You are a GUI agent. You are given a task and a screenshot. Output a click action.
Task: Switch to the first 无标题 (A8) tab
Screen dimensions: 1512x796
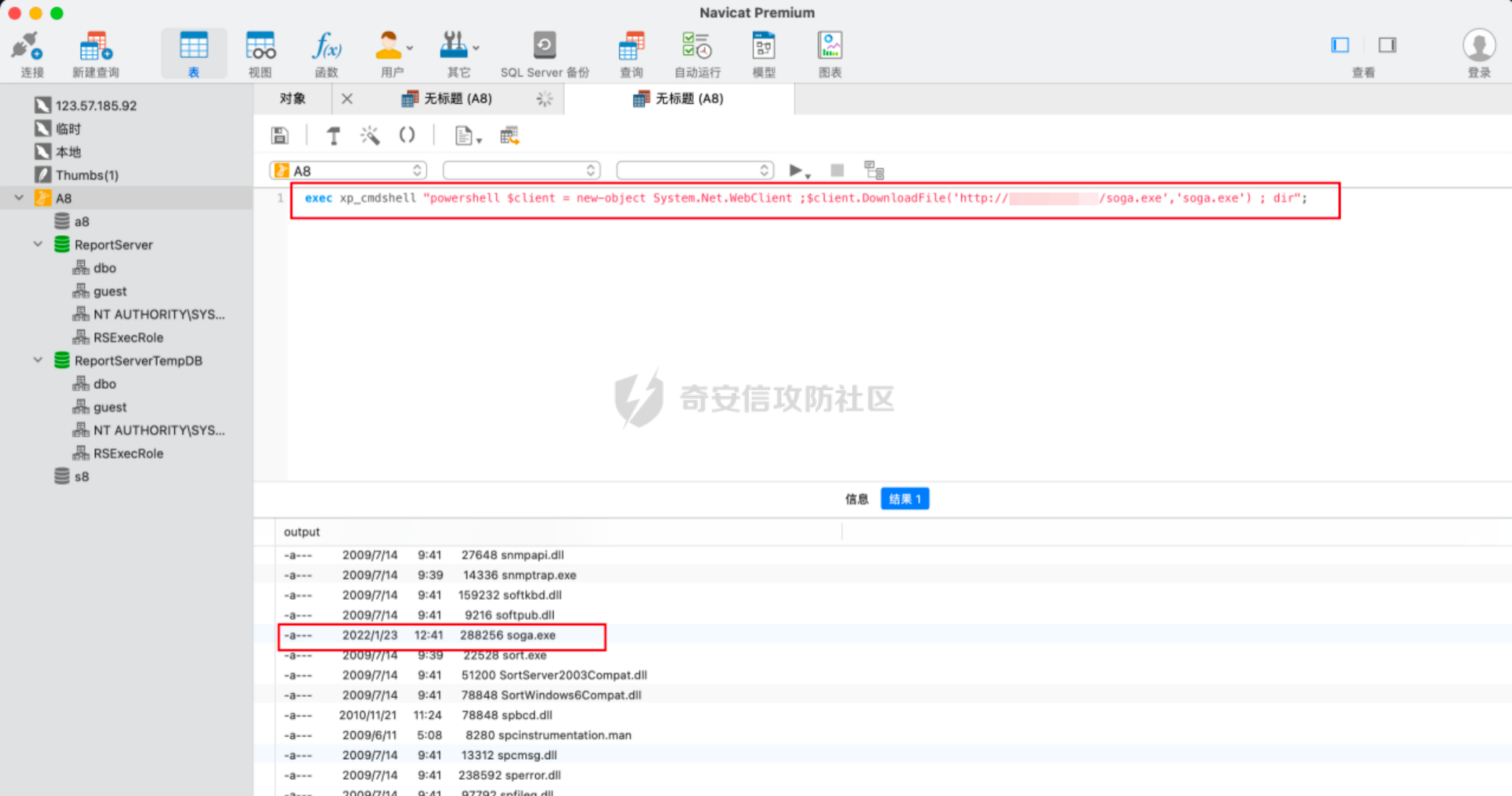click(x=447, y=98)
